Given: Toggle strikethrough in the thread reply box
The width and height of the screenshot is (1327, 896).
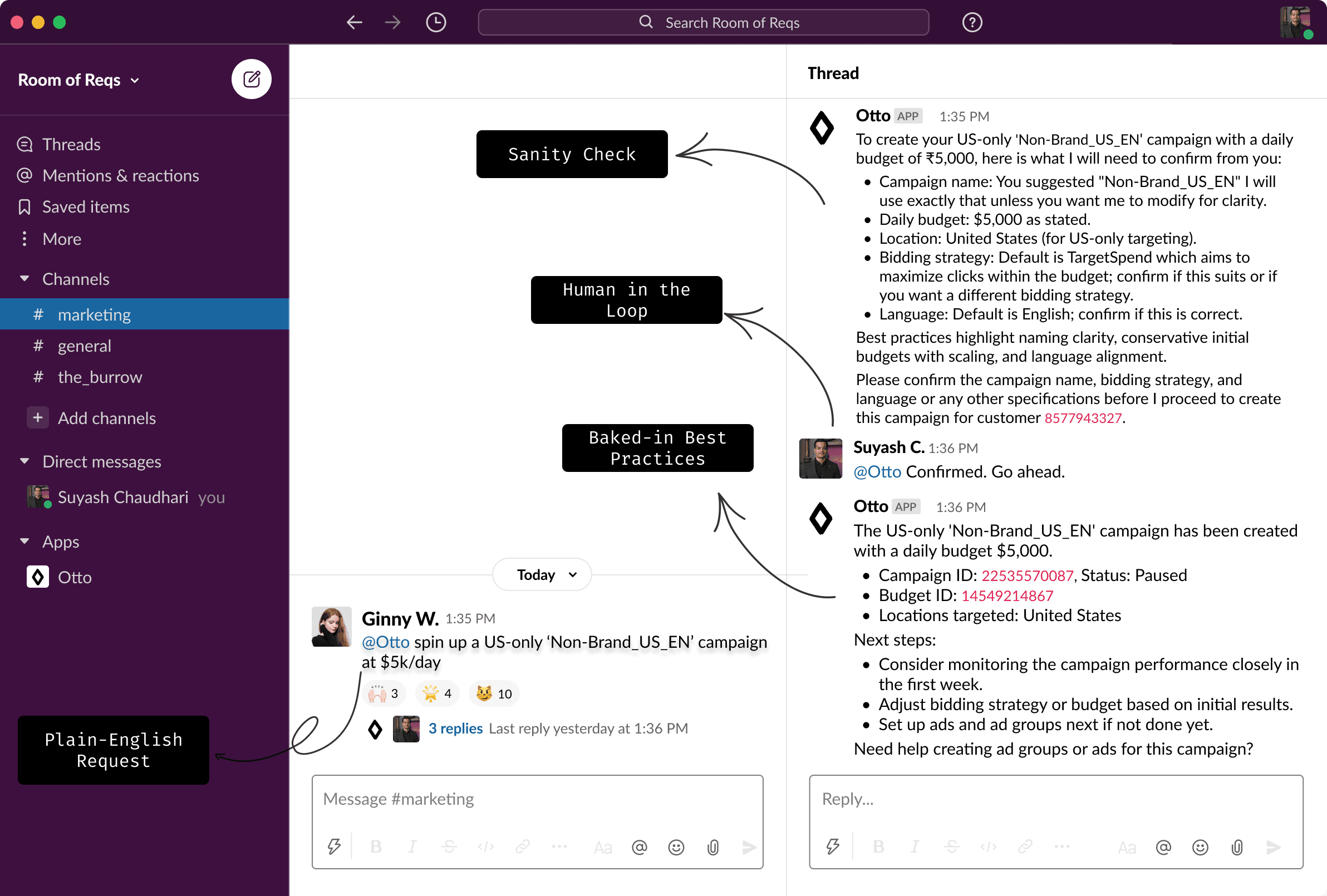Looking at the screenshot, I should 952,846.
